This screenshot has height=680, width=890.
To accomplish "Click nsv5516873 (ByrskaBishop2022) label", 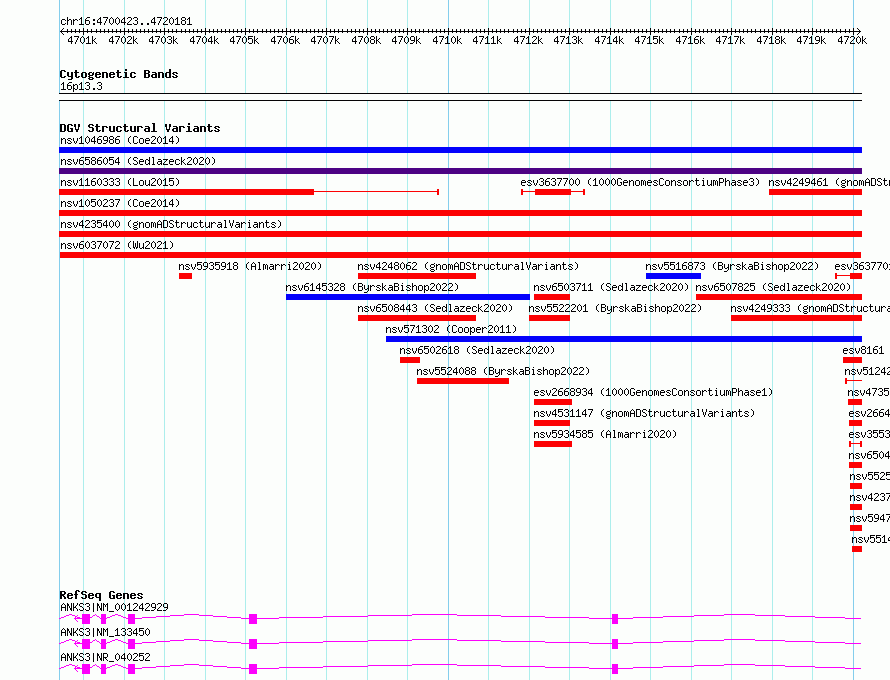I will tap(732, 266).
